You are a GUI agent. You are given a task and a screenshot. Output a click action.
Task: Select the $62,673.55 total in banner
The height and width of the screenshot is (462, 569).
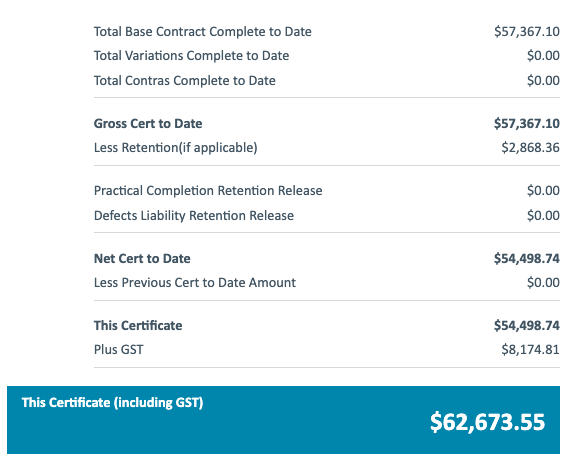487,422
